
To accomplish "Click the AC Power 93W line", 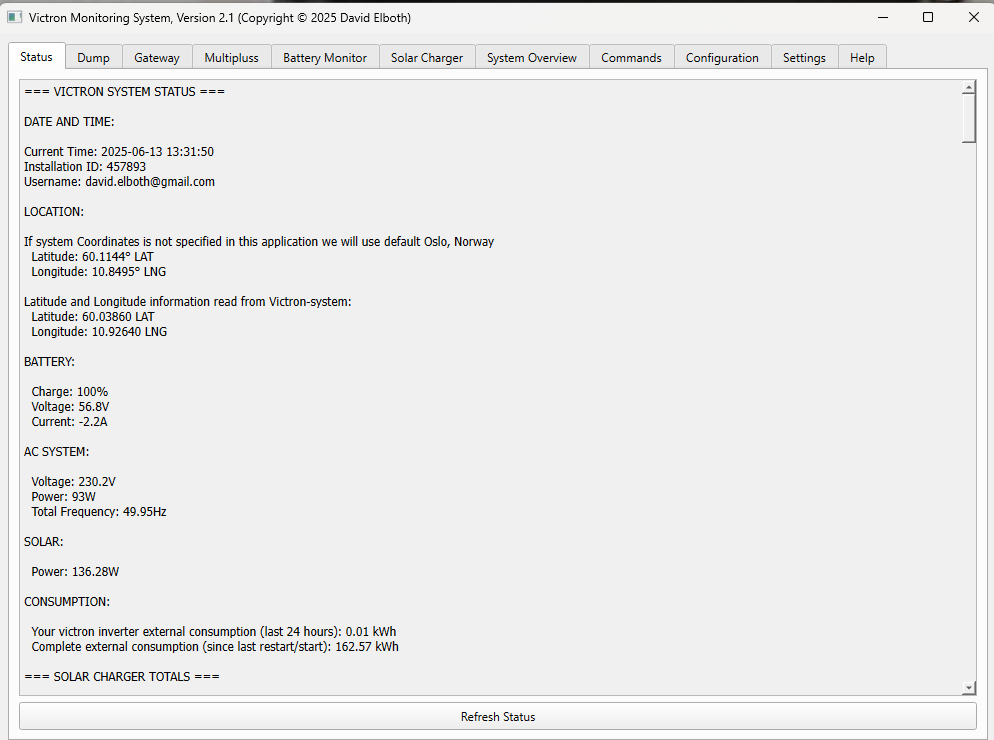I will tap(63, 497).
